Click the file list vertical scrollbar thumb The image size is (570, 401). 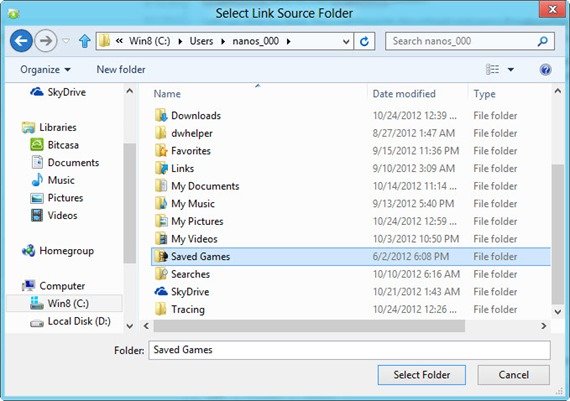[x=558, y=234]
